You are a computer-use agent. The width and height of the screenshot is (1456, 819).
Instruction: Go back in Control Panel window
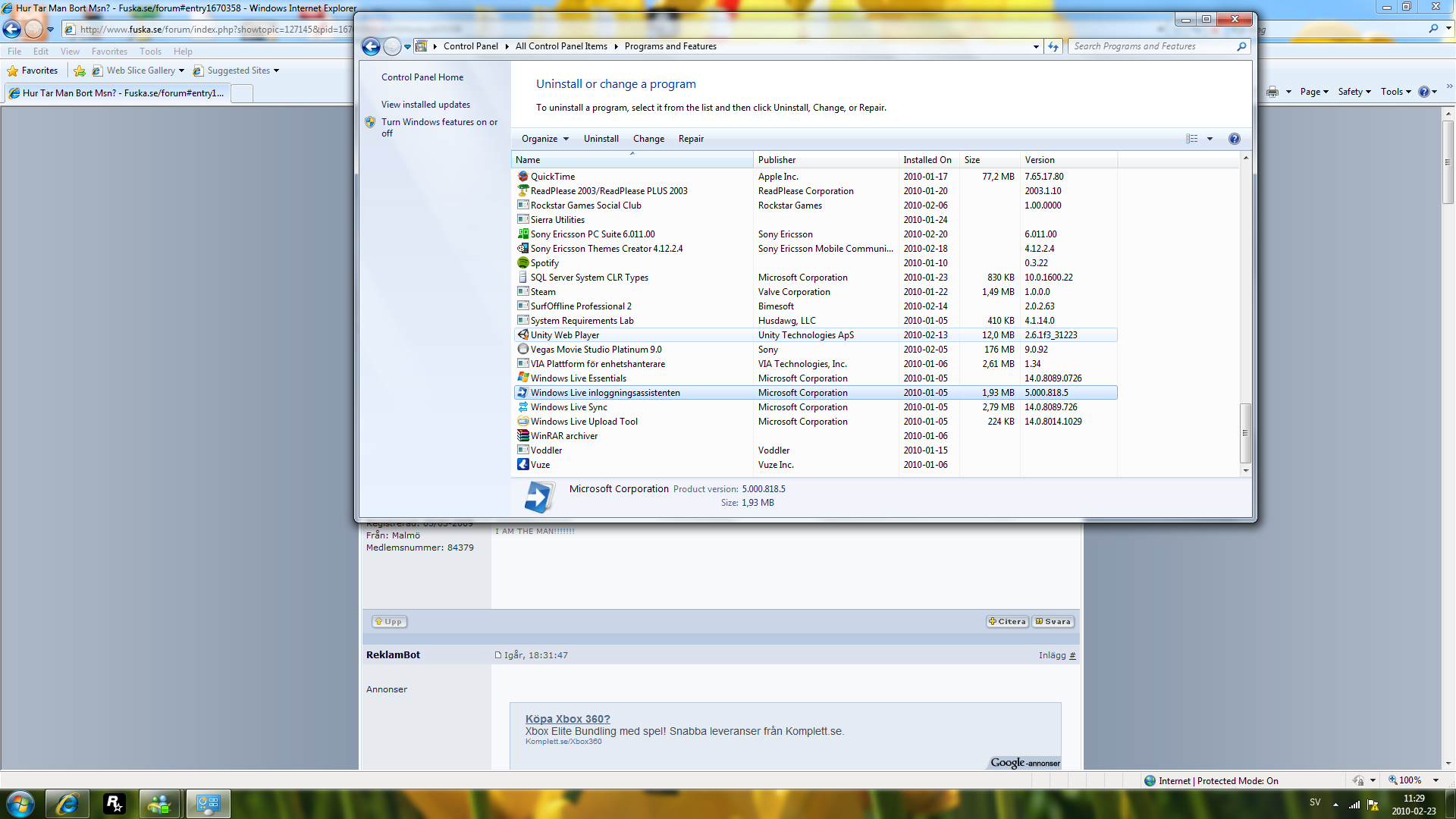coord(371,47)
